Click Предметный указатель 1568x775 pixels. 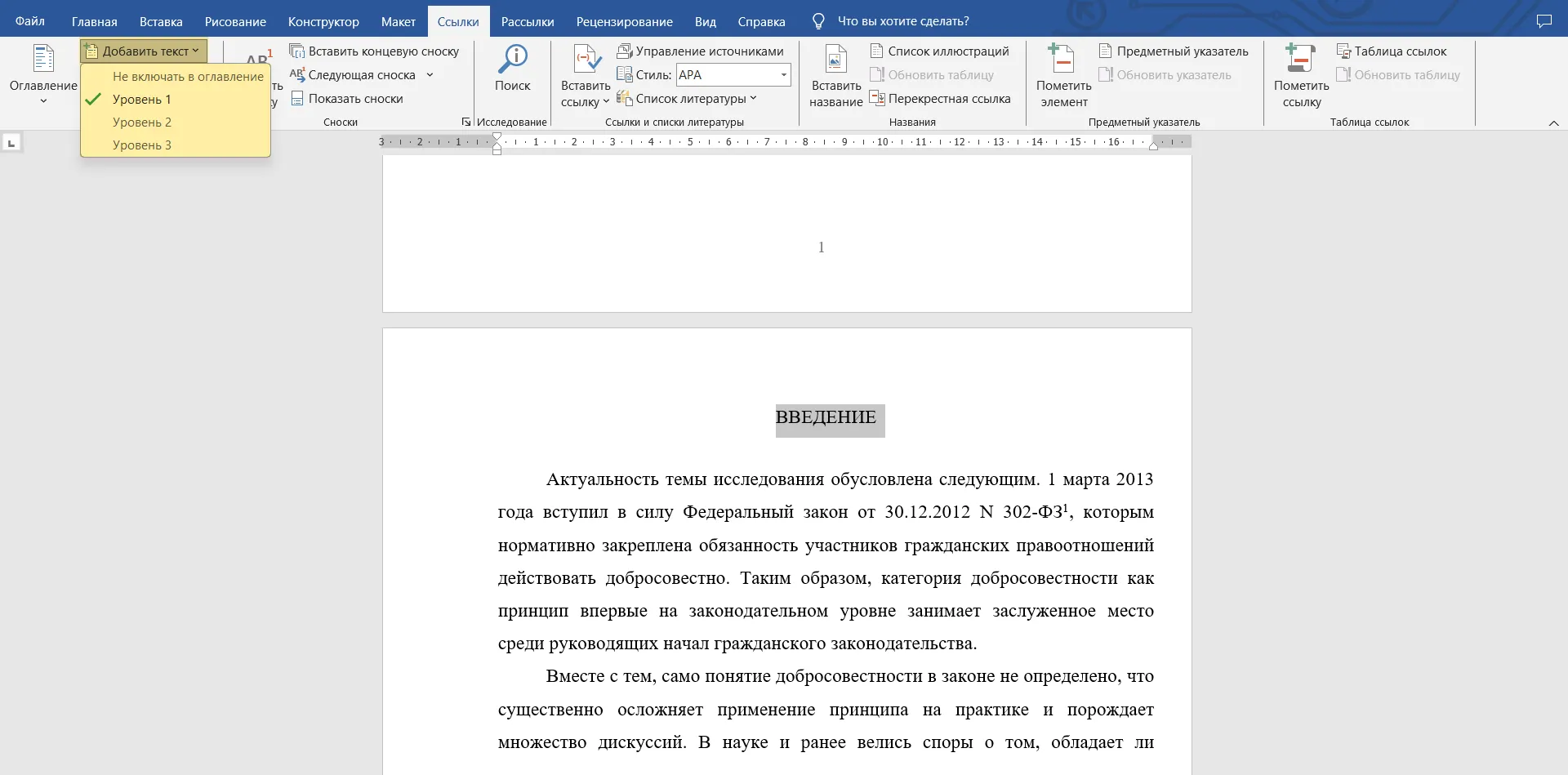tap(1174, 51)
